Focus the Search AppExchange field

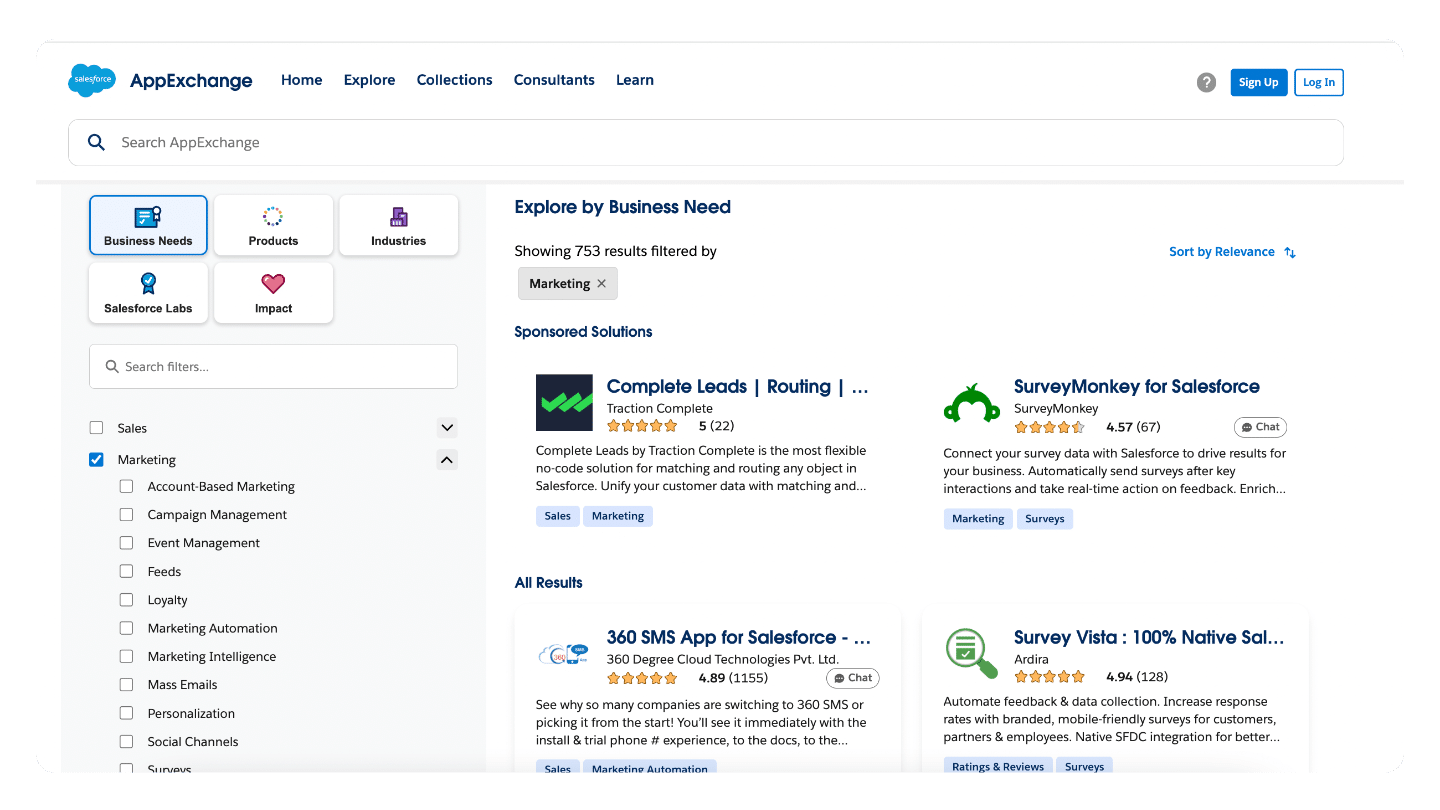click(x=706, y=143)
